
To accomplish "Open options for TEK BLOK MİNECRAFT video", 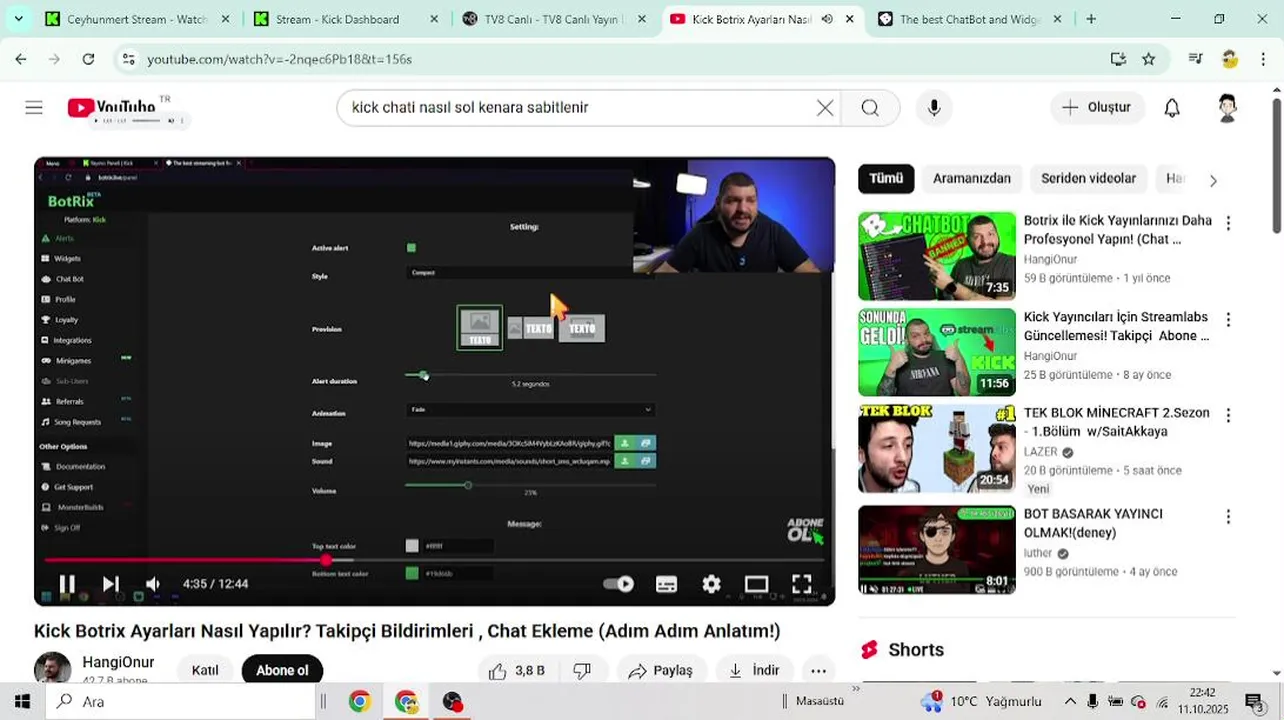I will click(1228, 415).
